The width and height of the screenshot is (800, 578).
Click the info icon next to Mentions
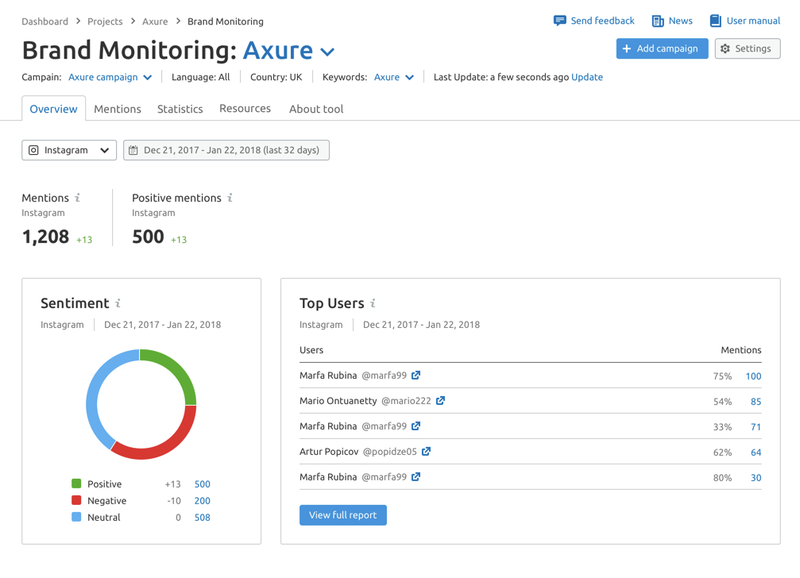[x=78, y=197]
